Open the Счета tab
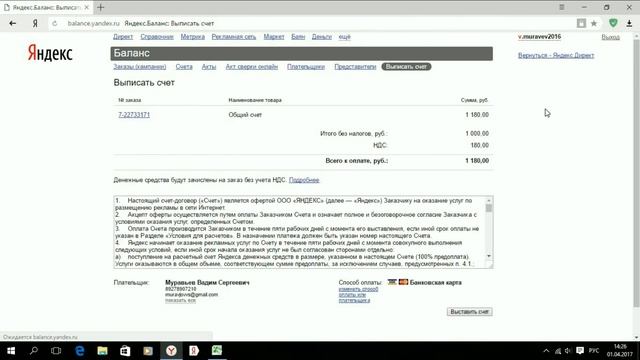 point(184,67)
